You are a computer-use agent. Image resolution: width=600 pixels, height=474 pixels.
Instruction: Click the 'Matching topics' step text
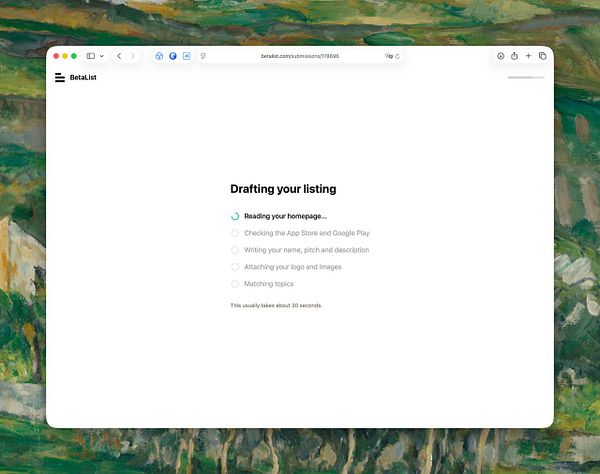click(269, 284)
